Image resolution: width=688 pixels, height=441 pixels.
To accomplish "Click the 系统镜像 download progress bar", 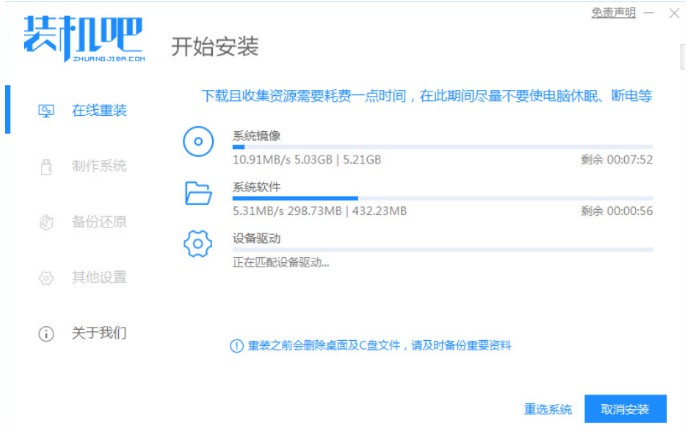I will click(x=442, y=147).
